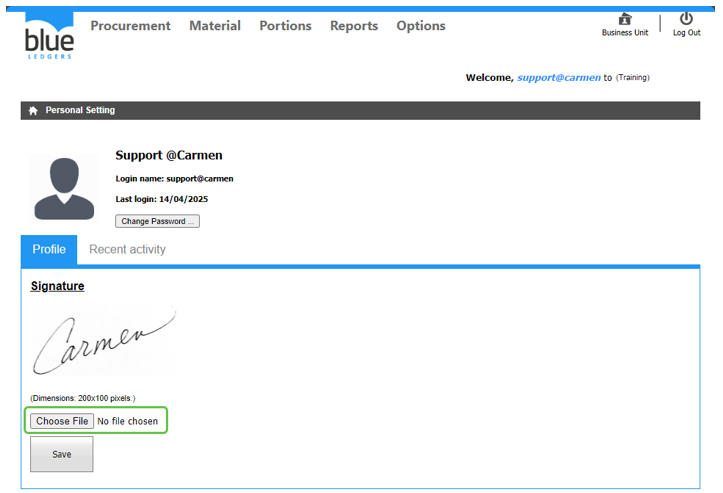Expand the Portions menu
Image resolution: width=723 pixels, height=493 pixels.
285,26
